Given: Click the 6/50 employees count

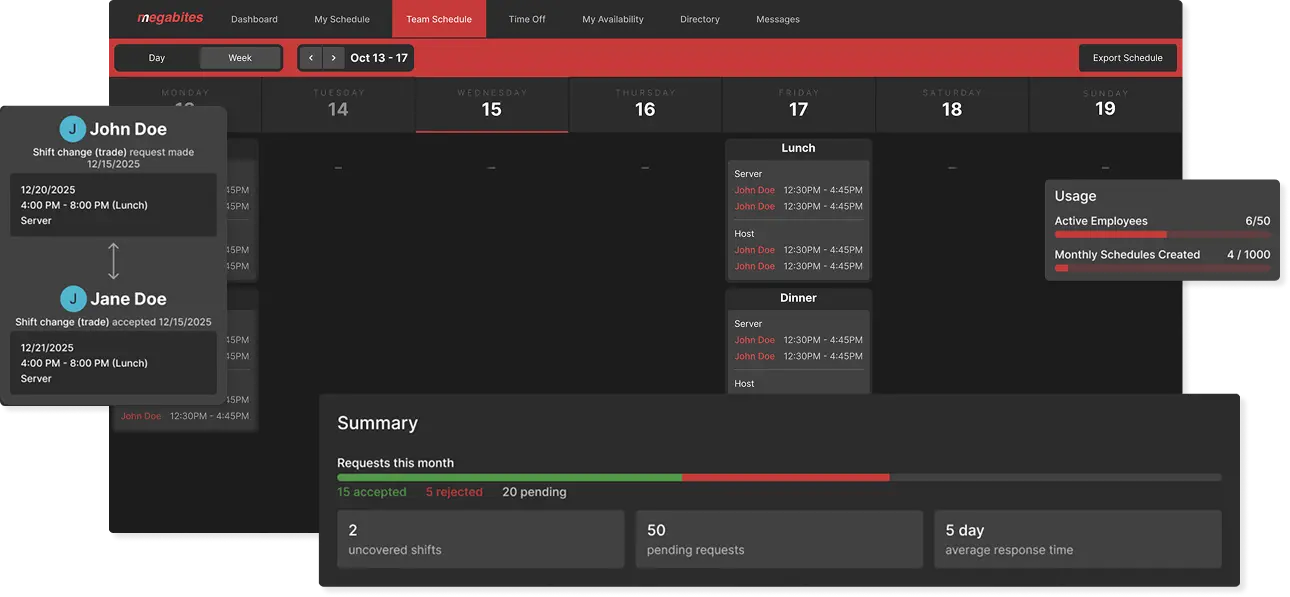Looking at the screenshot, I should pyautogui.click(x=1258, y=221).
